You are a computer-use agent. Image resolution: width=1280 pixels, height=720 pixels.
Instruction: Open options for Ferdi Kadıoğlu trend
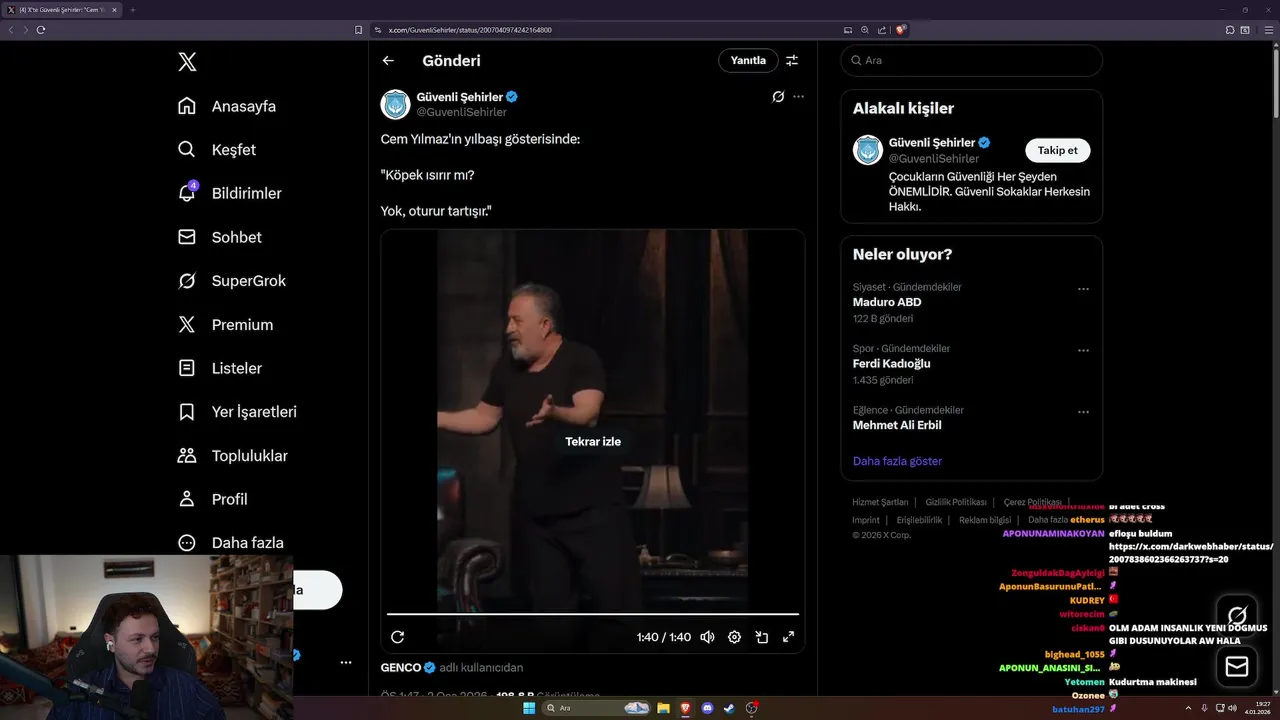pyautogui.click(x=1083, y=351)
